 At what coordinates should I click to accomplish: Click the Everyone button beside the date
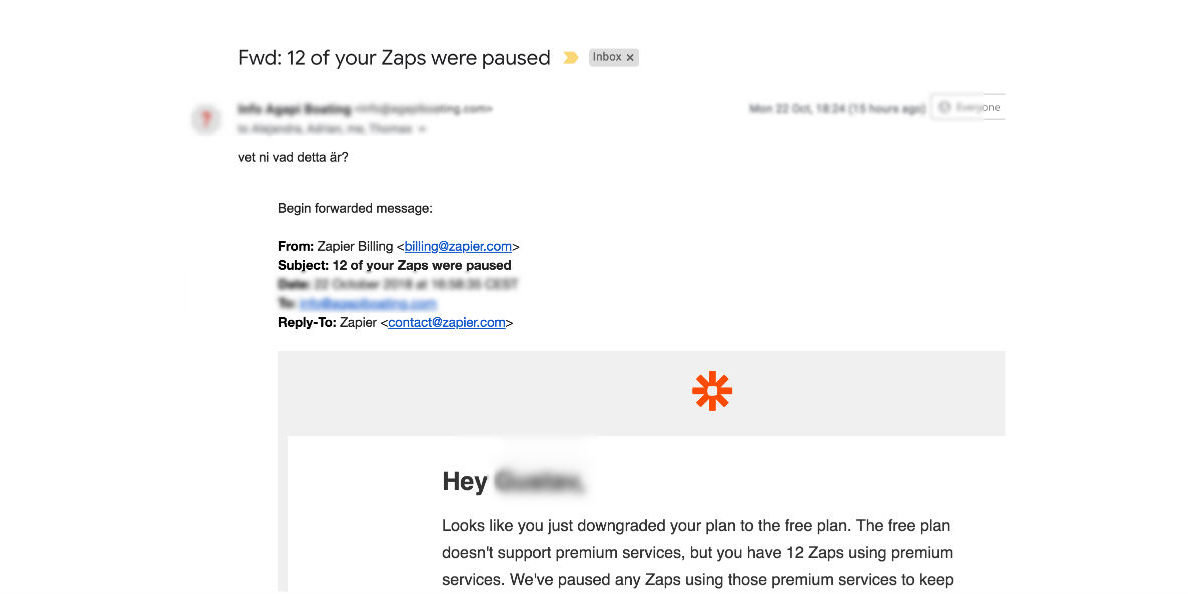(x=968, y=108)
